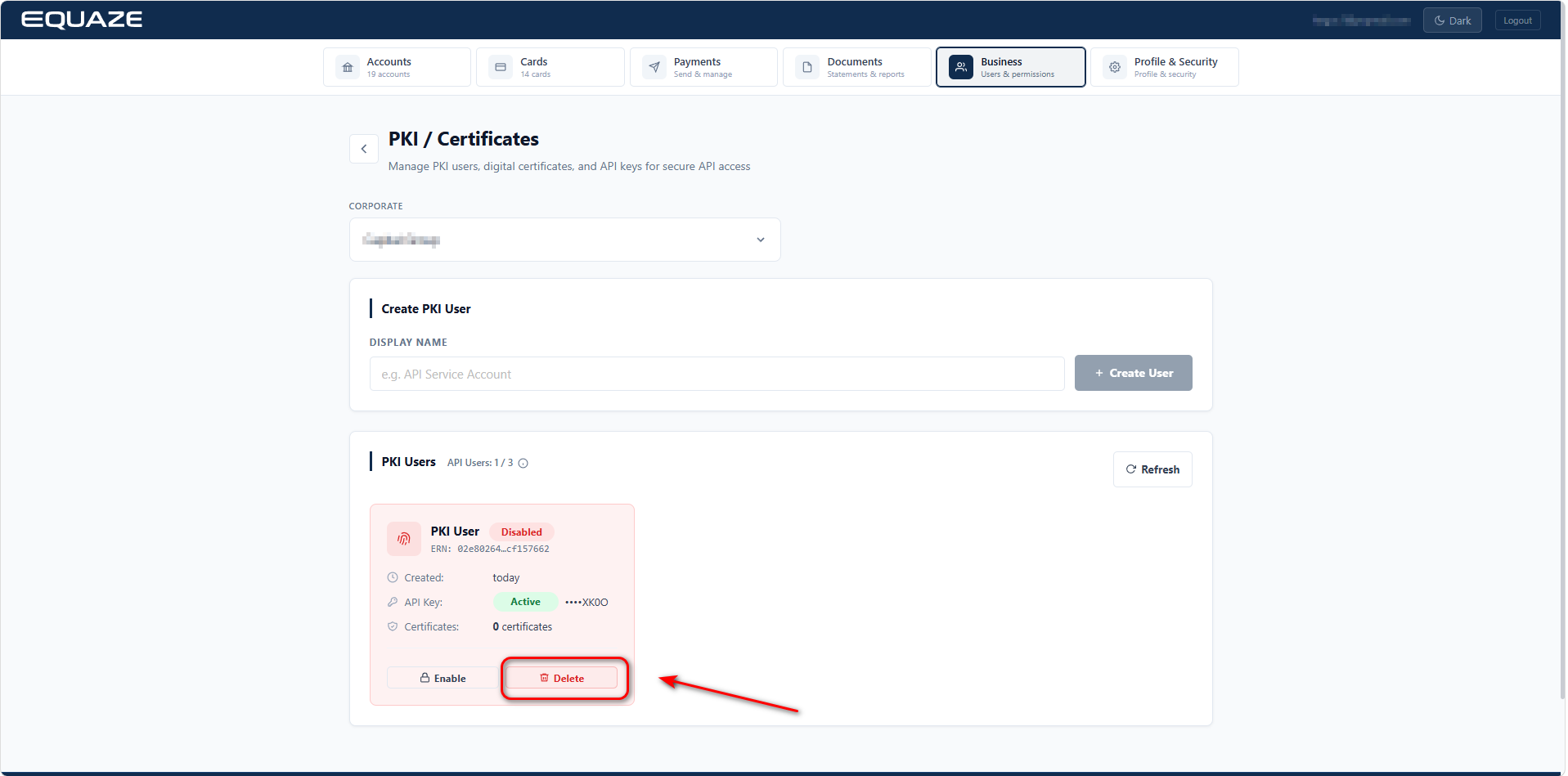The height and width of the screenshot is (776, 1568).
Task: Click the Active API key badge
Action: pos(525,602)
